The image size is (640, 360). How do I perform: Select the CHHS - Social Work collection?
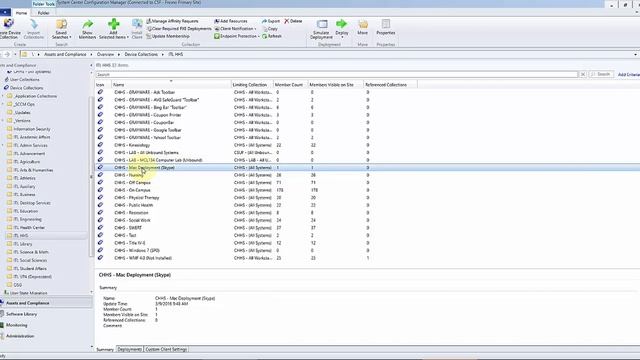(132, 220)
